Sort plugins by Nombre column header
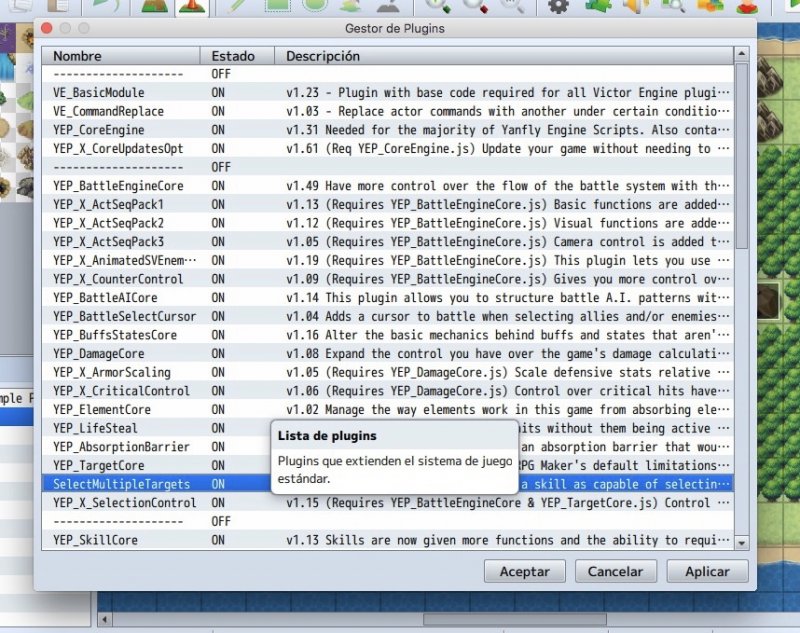Viewport: 800px width, 633px height. click(x=120, y=56)
